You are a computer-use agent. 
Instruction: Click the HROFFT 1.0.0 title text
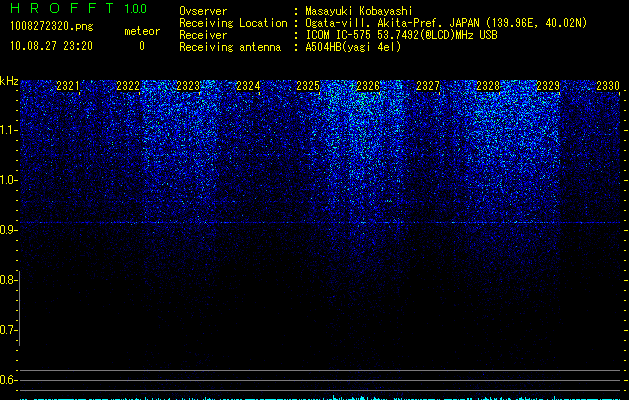(x=78, y=8)
